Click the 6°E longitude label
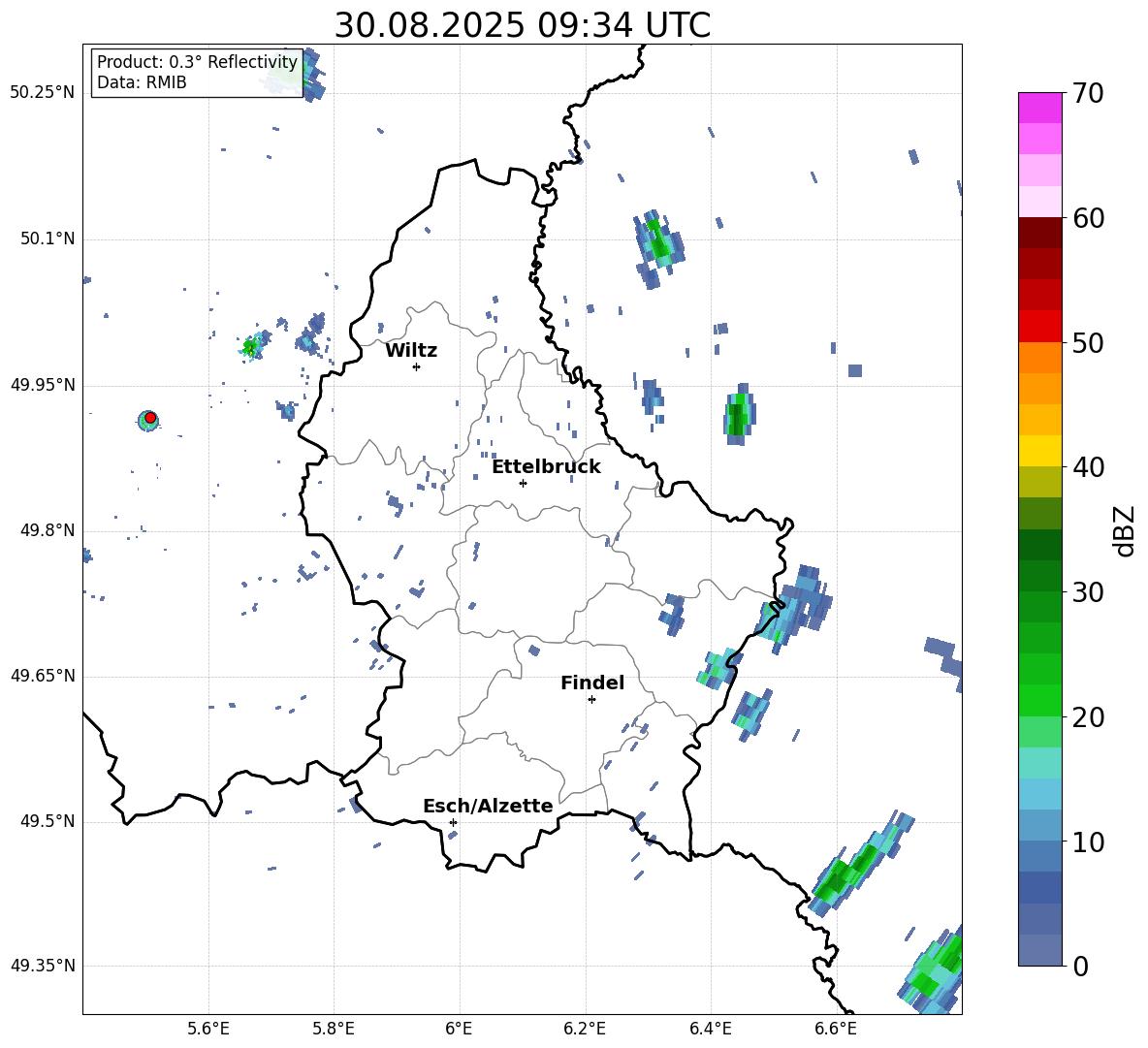Screen dimensions: 1148x1048 pyautogui.click(x=459, y=1029)
